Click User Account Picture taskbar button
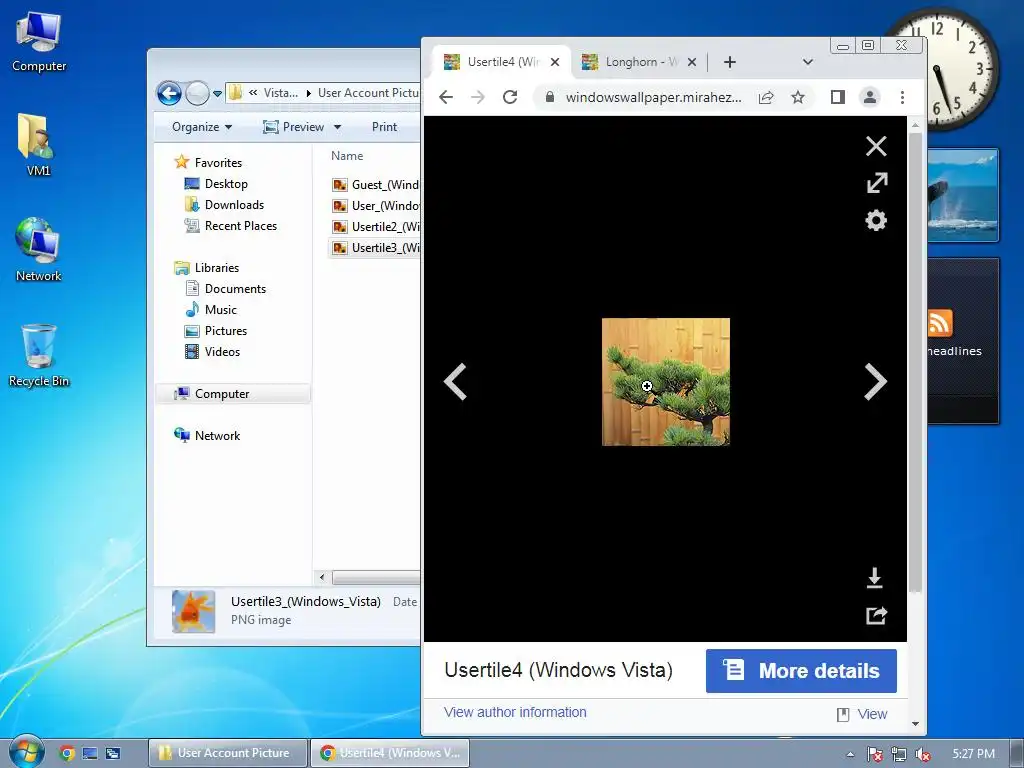1024x768 pixels. click(x=227, y=753)
